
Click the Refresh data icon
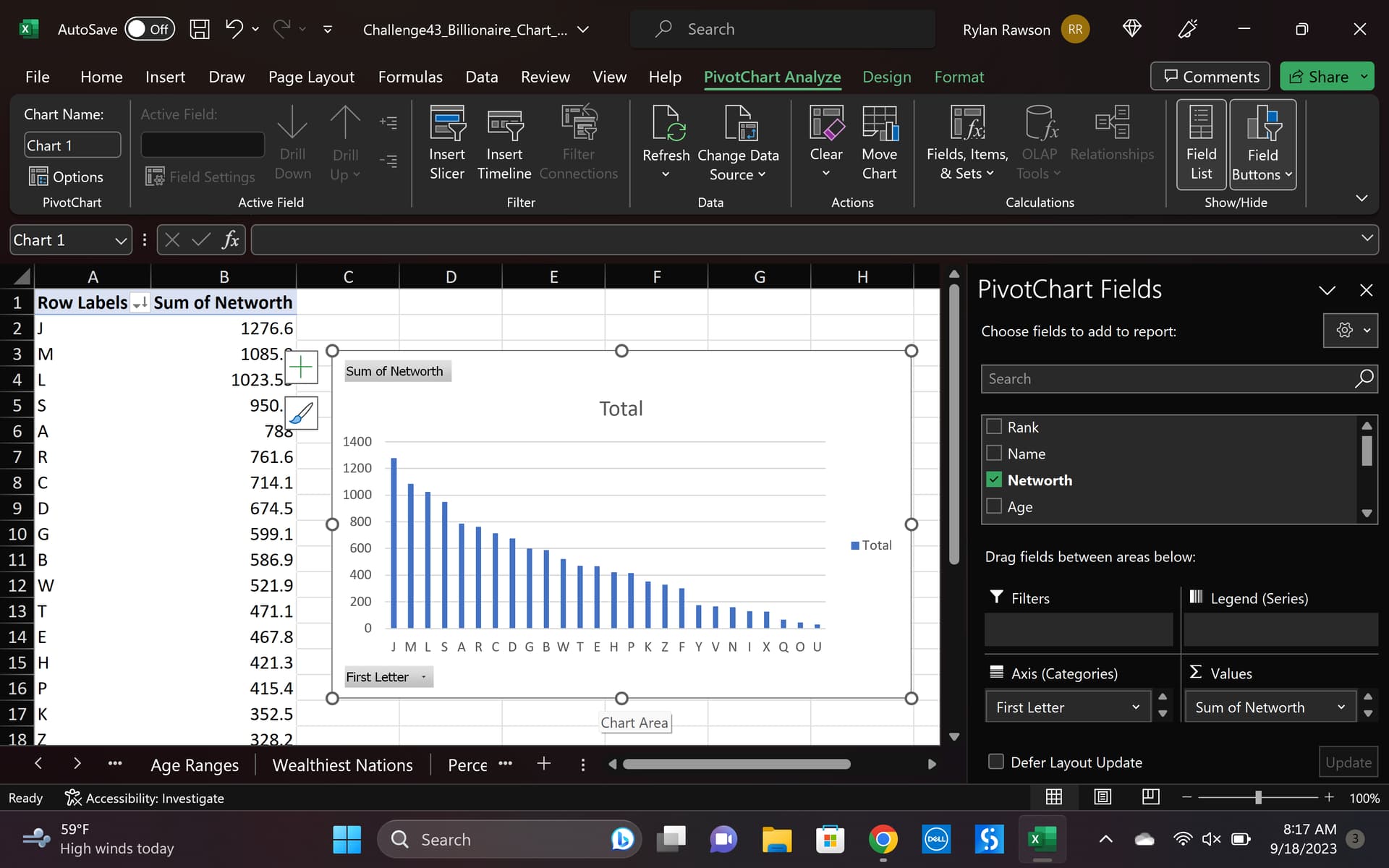coord(666,124)
